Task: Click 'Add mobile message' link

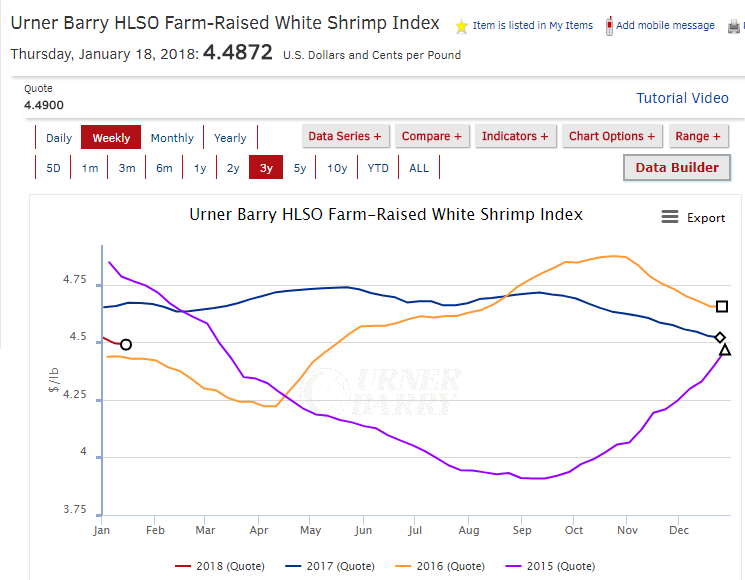Action: pos(665,26)
